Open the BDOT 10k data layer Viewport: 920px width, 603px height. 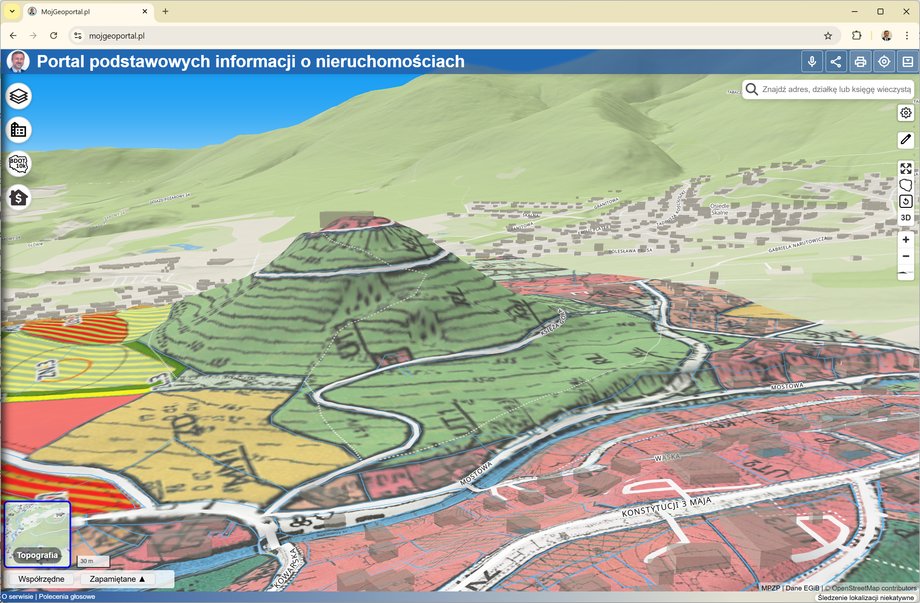pos(19,164)
